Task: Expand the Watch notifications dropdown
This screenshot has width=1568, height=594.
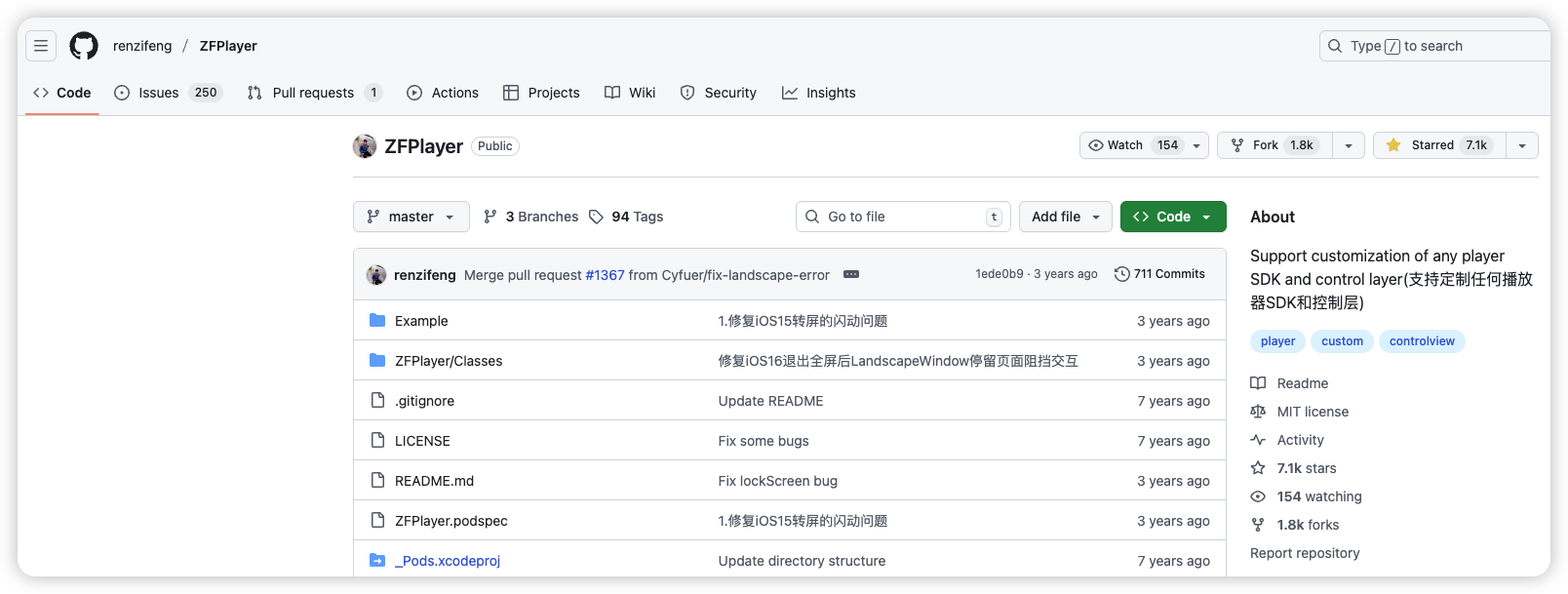Action: 1144,145
